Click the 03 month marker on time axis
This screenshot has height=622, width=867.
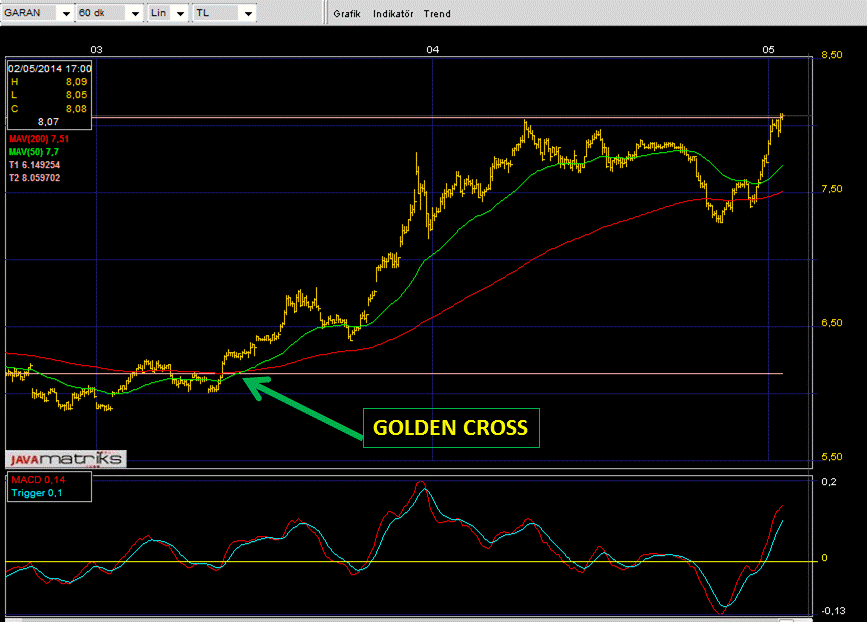[x=96, y=49]
